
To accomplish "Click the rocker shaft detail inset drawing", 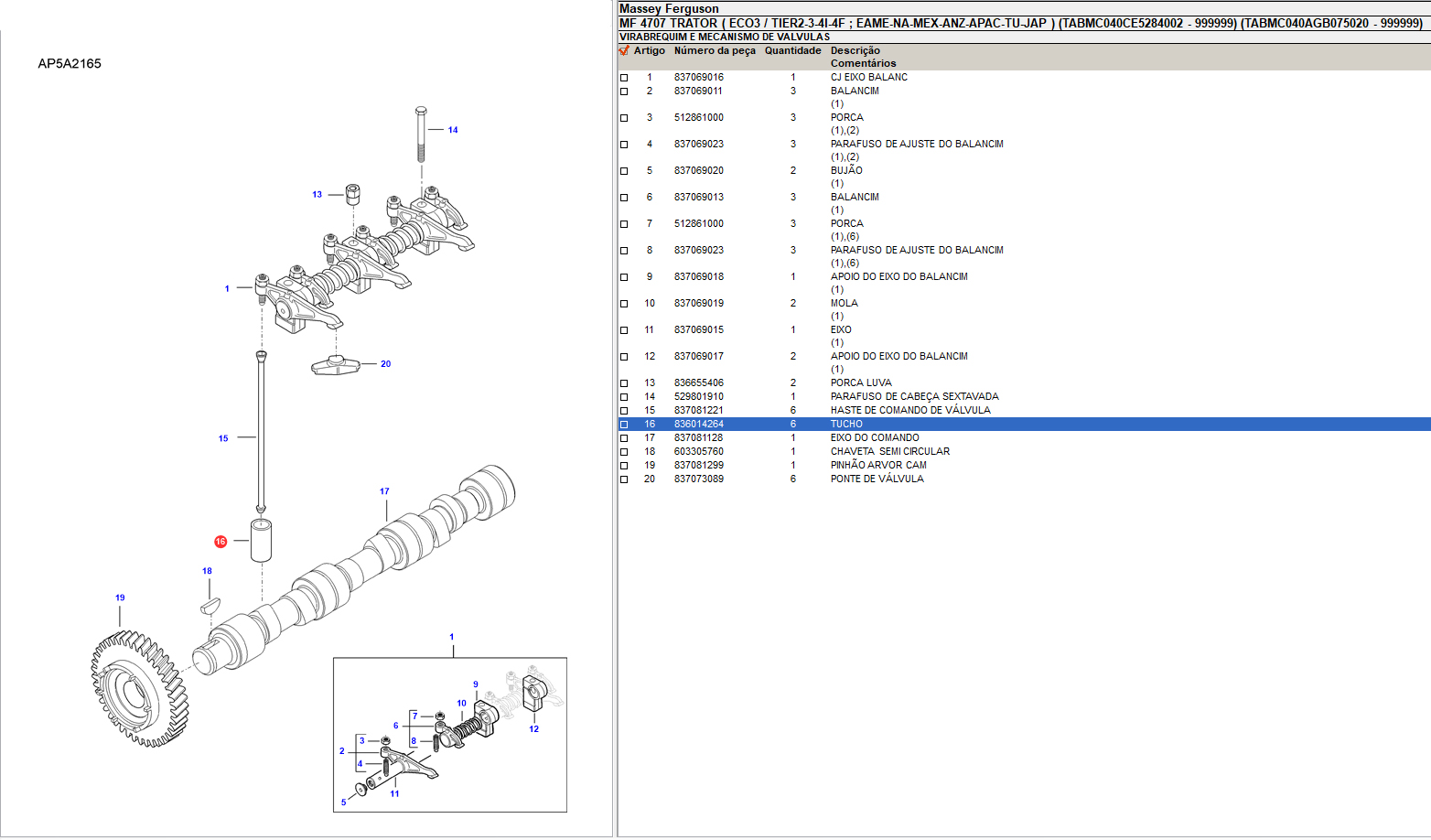I will pos(449,735).
